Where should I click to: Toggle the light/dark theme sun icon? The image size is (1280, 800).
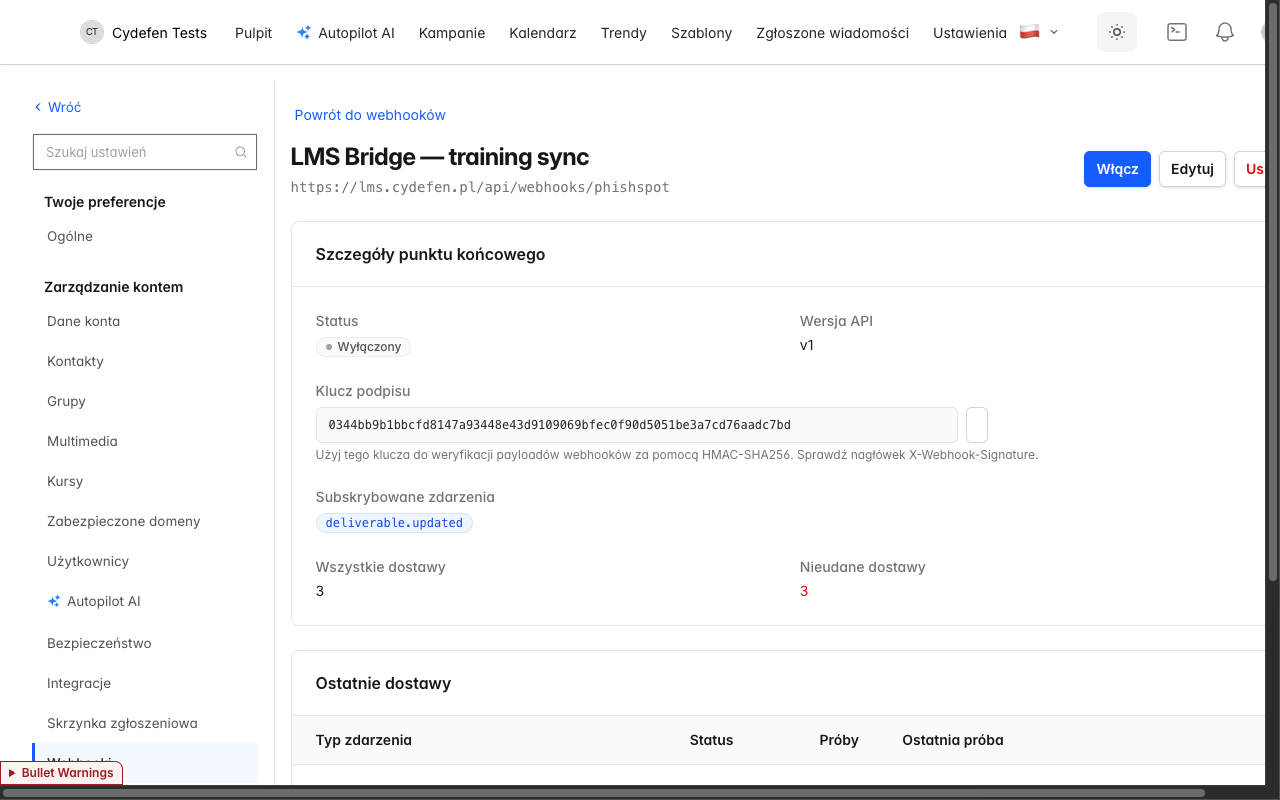(x=1117, y=32)
